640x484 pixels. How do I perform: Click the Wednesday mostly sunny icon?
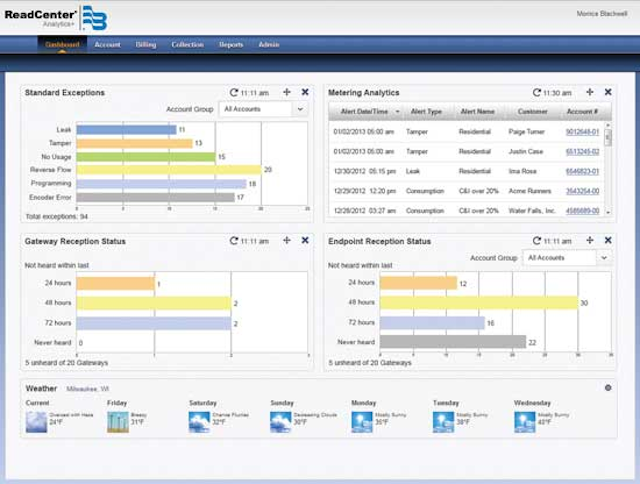[x=524, y=422]
